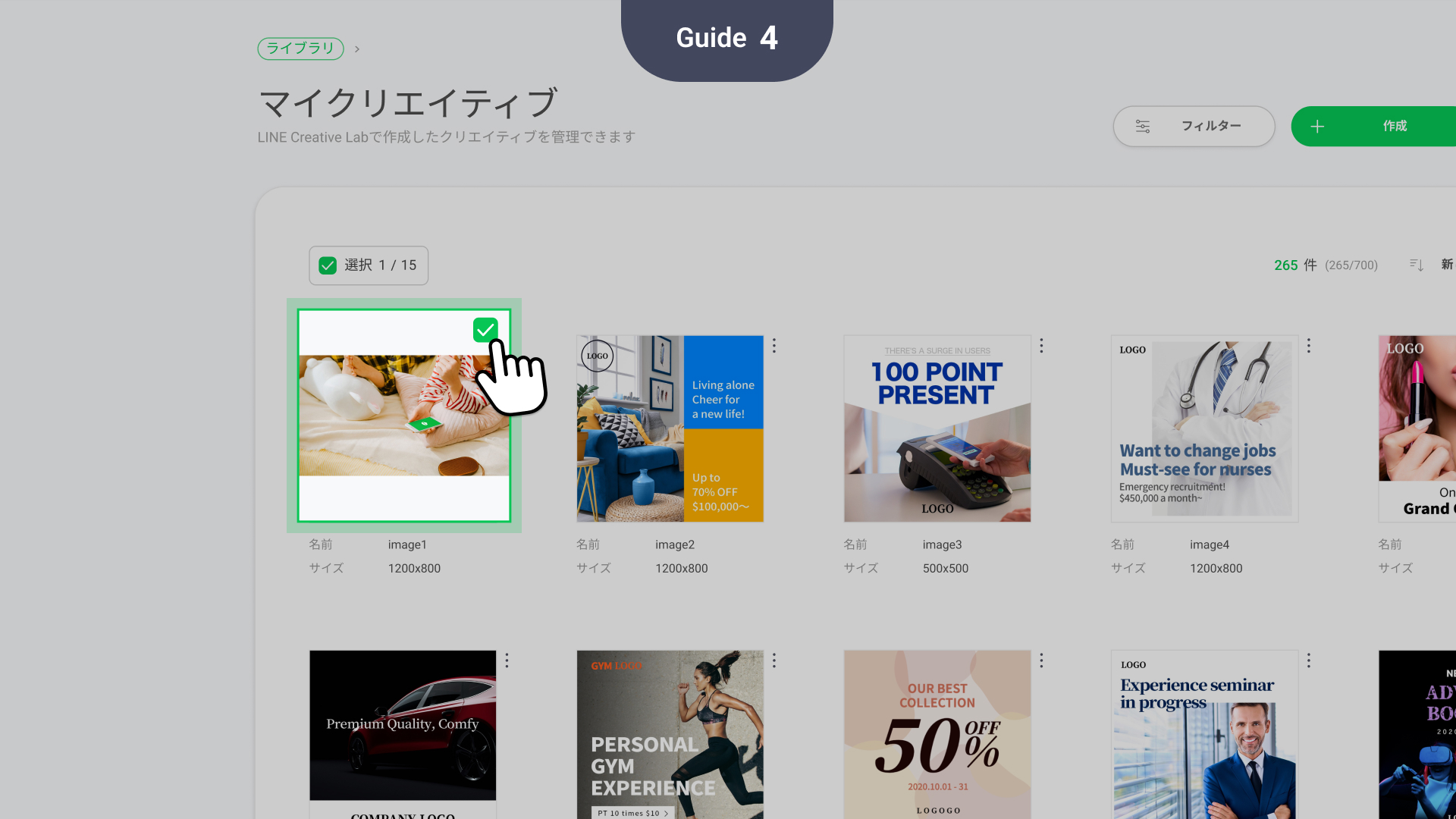This screenshot has width=1456, height=819.
Task: Open more options for Experience seminar creative
Action: click(x=1309, y=661)
